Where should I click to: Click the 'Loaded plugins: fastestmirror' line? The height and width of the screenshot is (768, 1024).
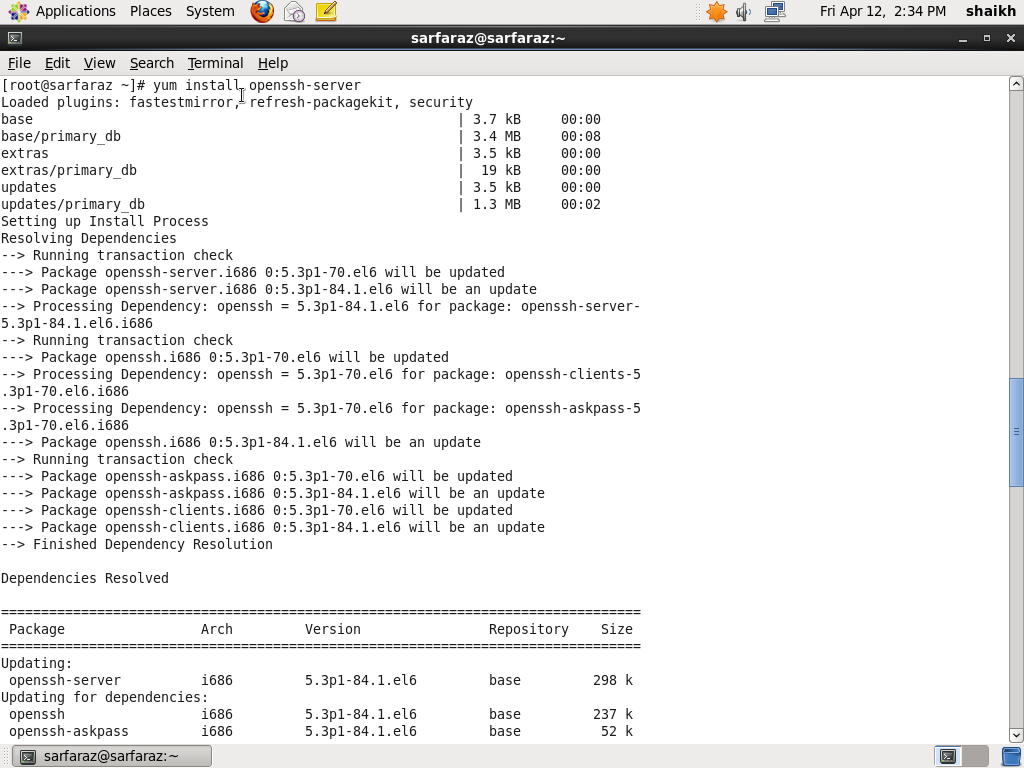point(236,103)
